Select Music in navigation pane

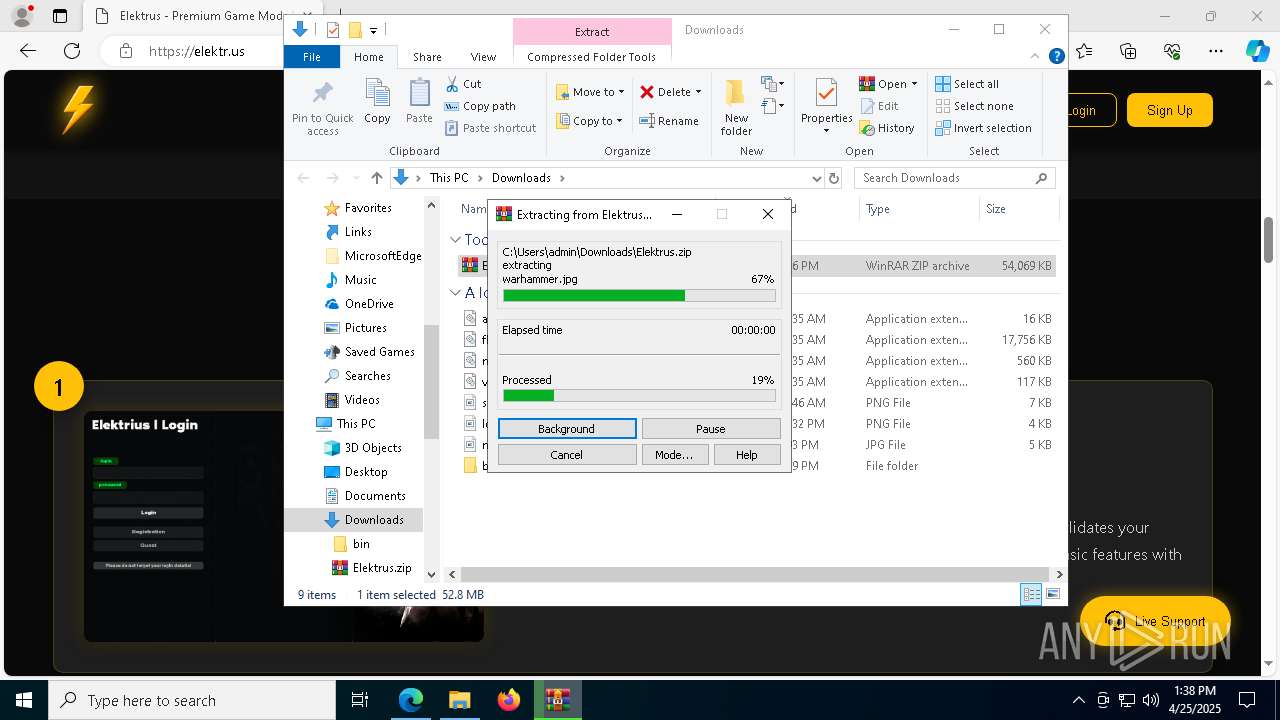click(x=361, y=280)
